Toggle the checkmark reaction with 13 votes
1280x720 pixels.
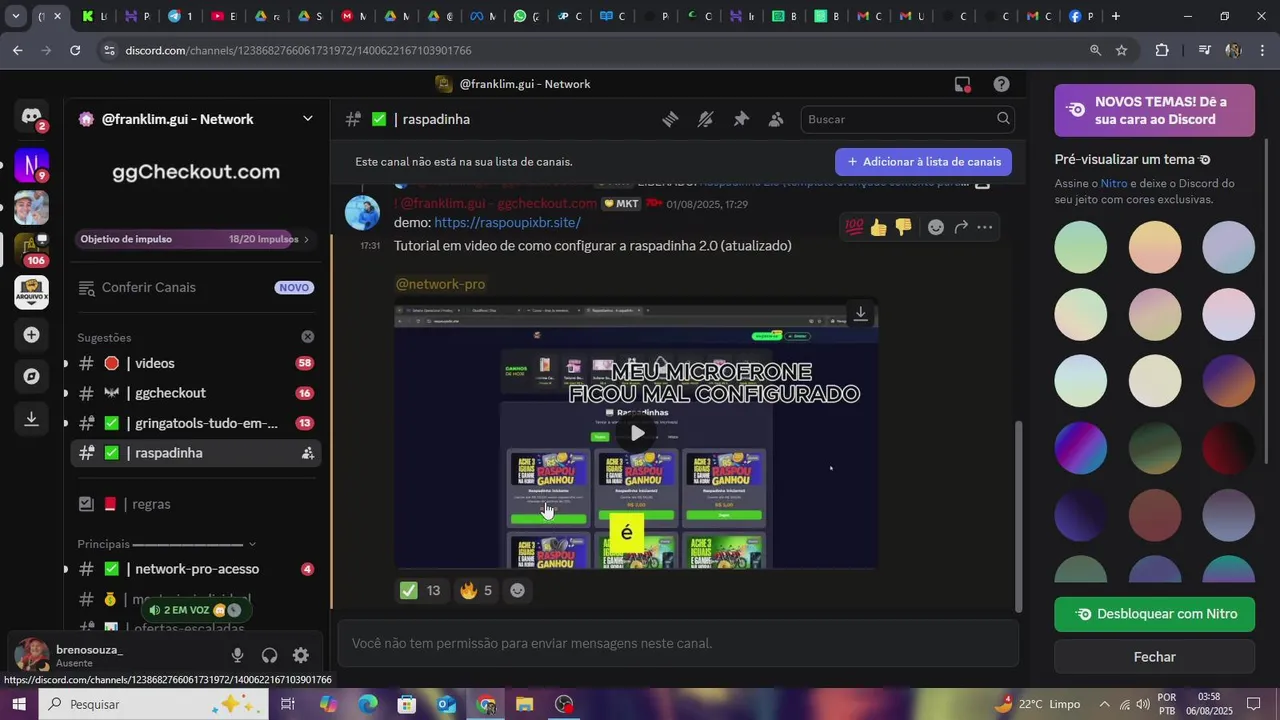point(421,591)
